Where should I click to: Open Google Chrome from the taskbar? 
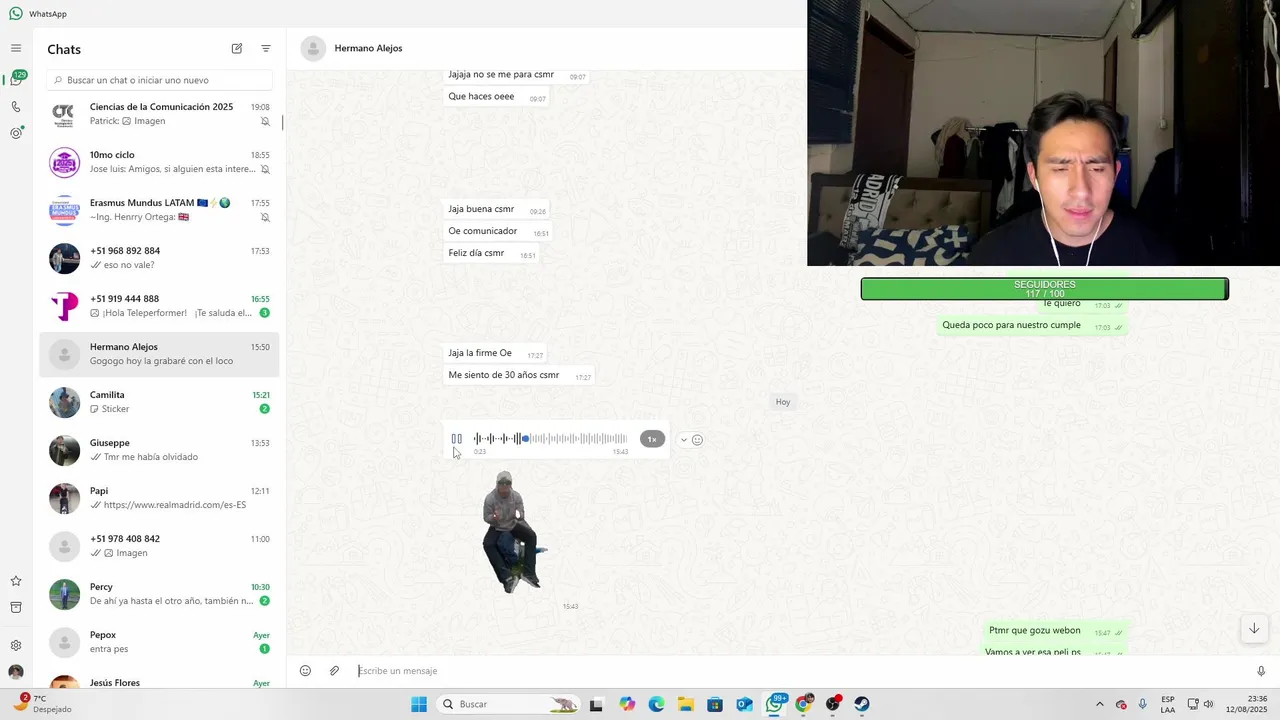tap(803, 704)
